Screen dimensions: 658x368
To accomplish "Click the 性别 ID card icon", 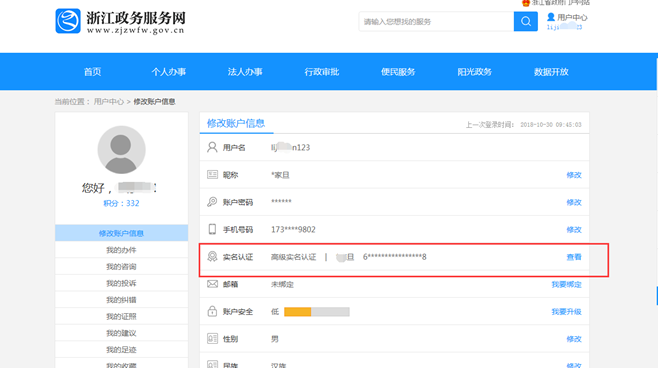I will click(x=212, y=339).
